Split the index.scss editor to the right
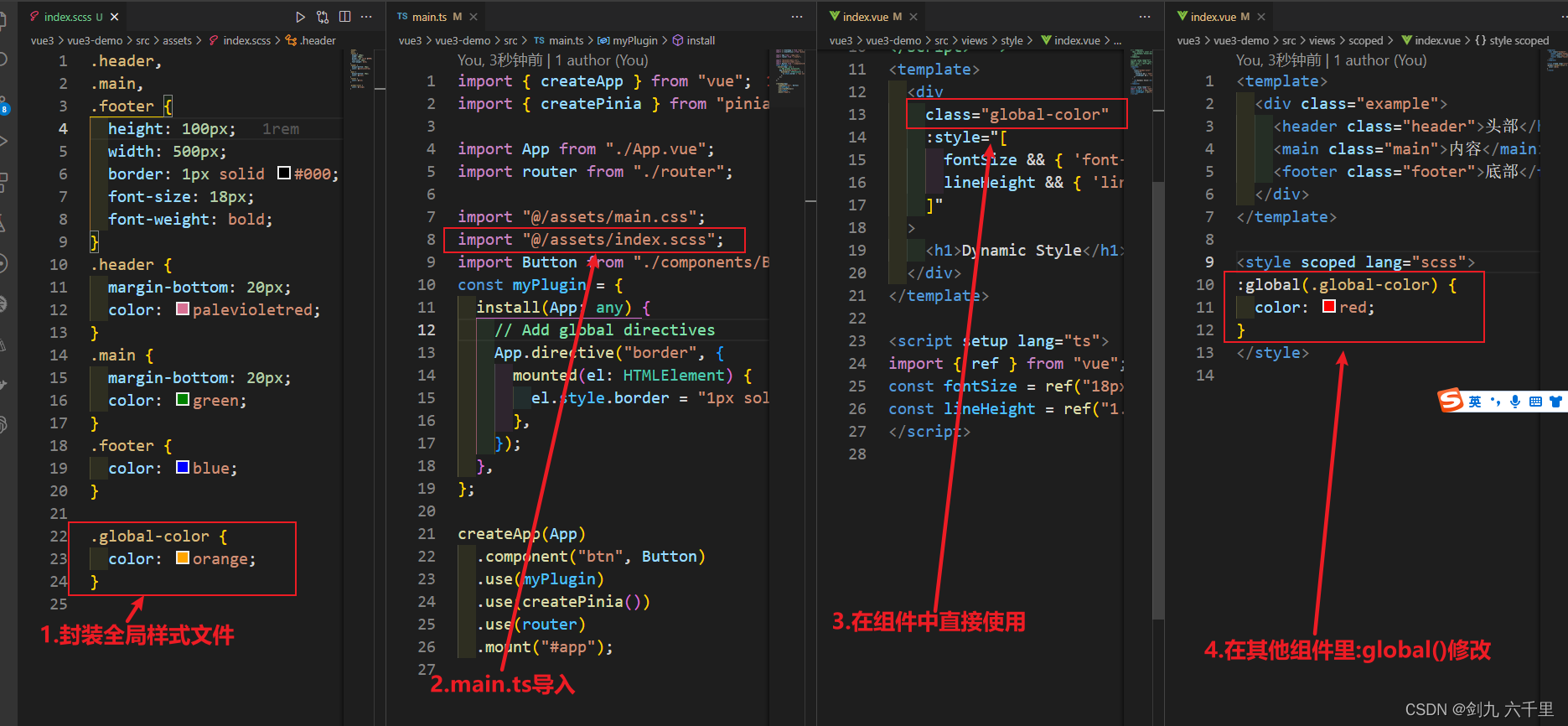Screen dimensions: 1568x726 point(344,17)
